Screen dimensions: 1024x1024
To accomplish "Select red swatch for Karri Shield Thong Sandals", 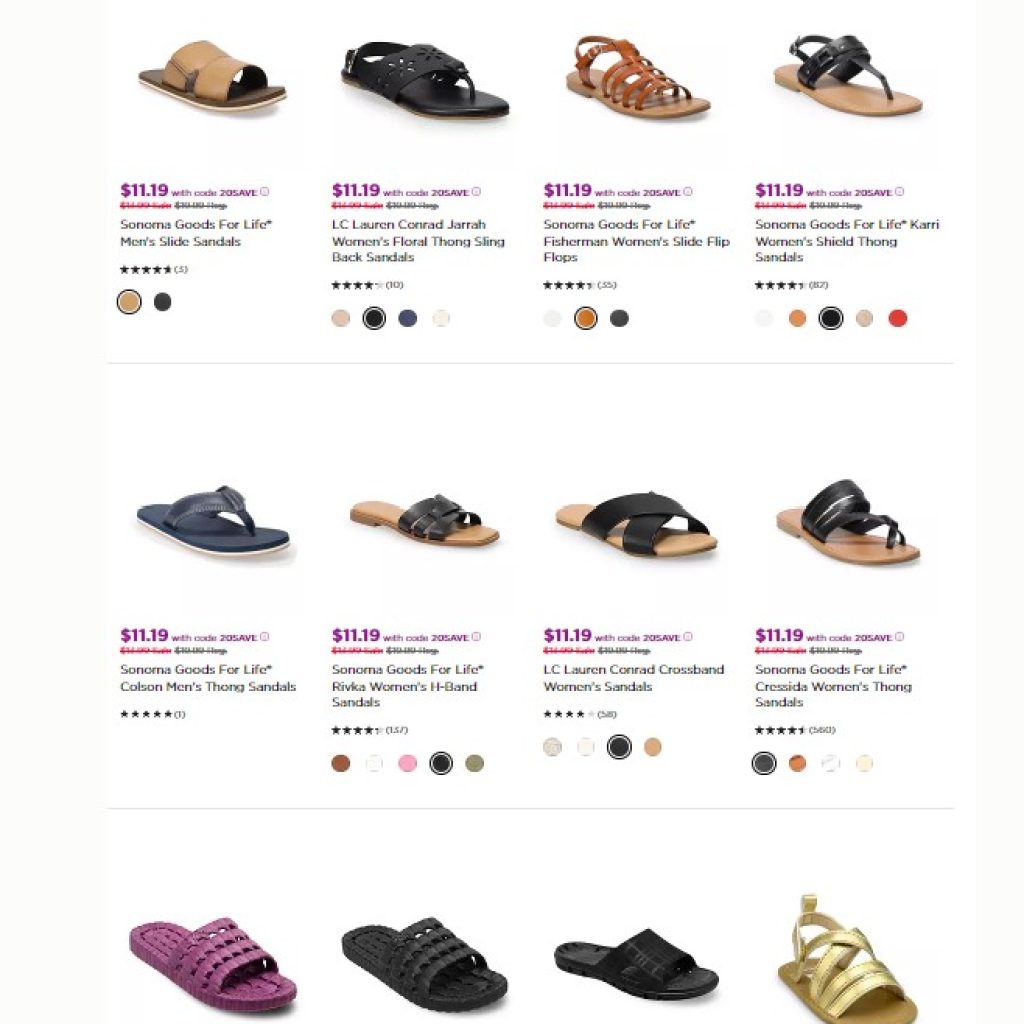I will point(898,318).
